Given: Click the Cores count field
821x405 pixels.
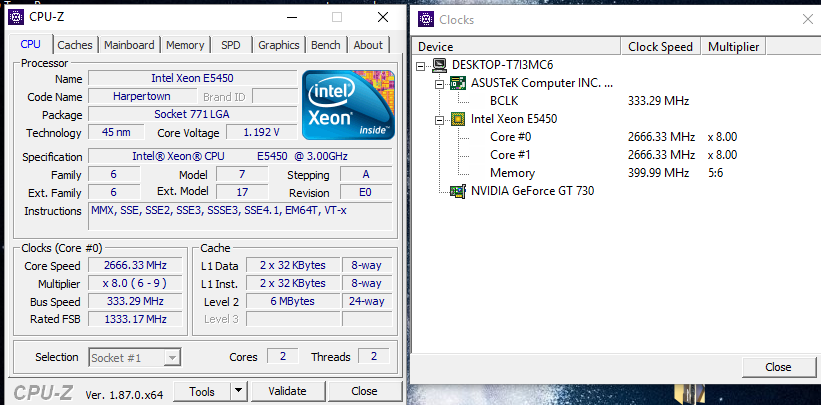Looking at the screenshot, I should coord(283,356).
